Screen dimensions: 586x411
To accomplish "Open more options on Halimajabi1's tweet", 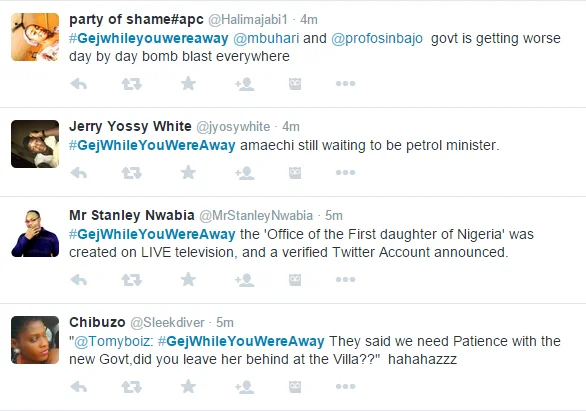I will 345,84.
